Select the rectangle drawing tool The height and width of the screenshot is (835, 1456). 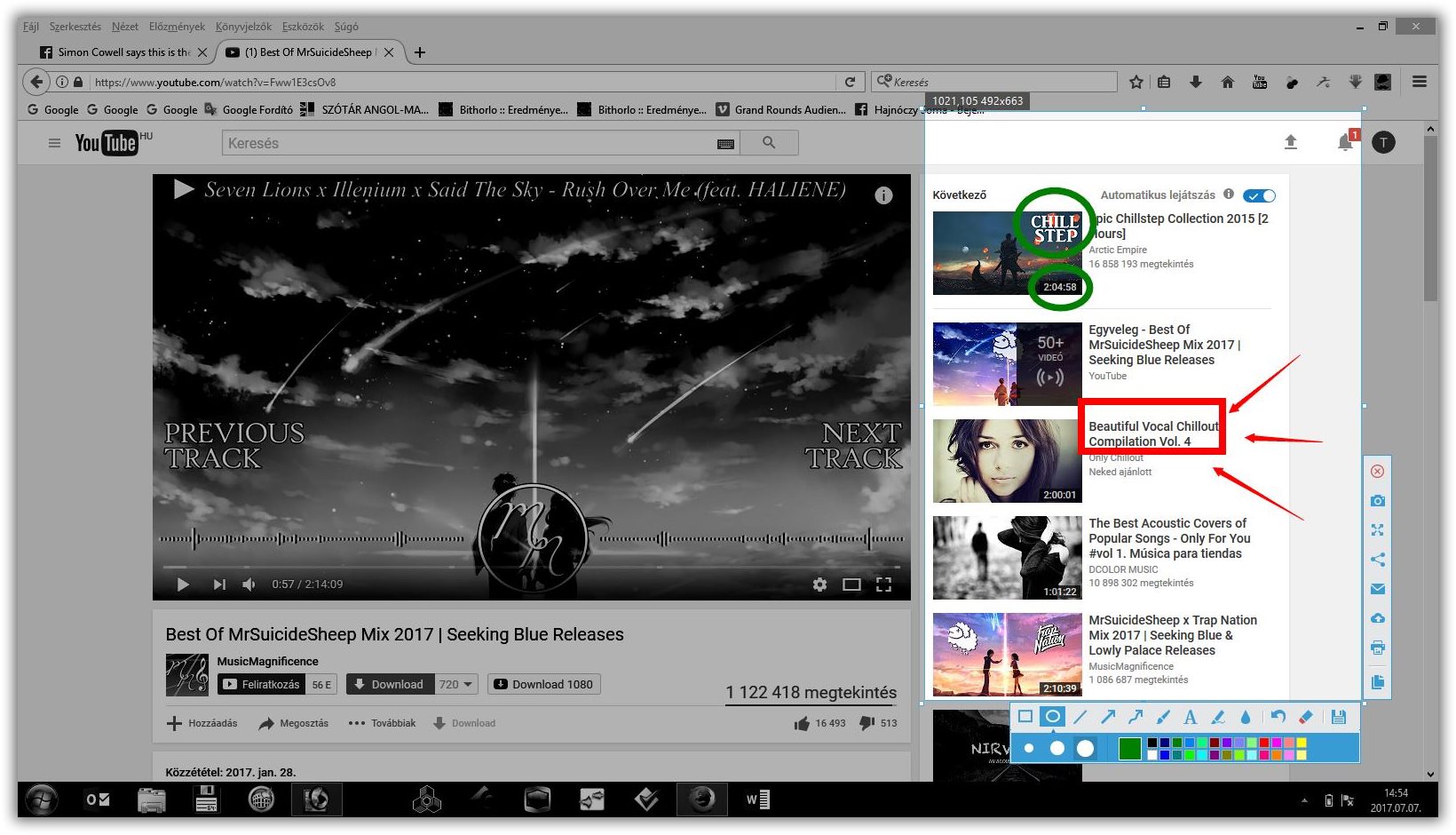1025,717
